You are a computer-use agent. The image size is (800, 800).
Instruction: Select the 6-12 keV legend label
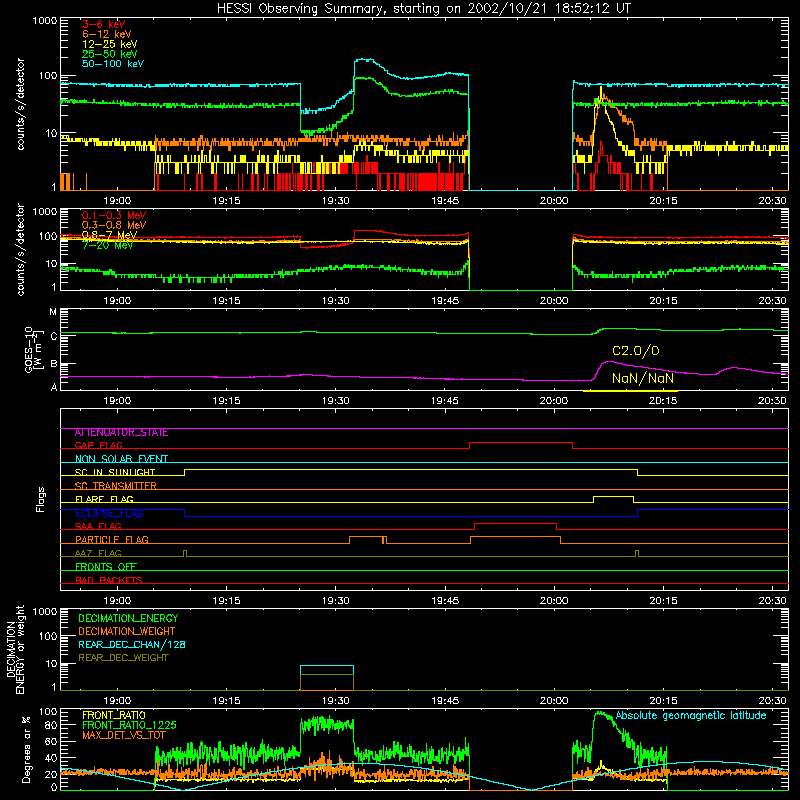[107, 34]
